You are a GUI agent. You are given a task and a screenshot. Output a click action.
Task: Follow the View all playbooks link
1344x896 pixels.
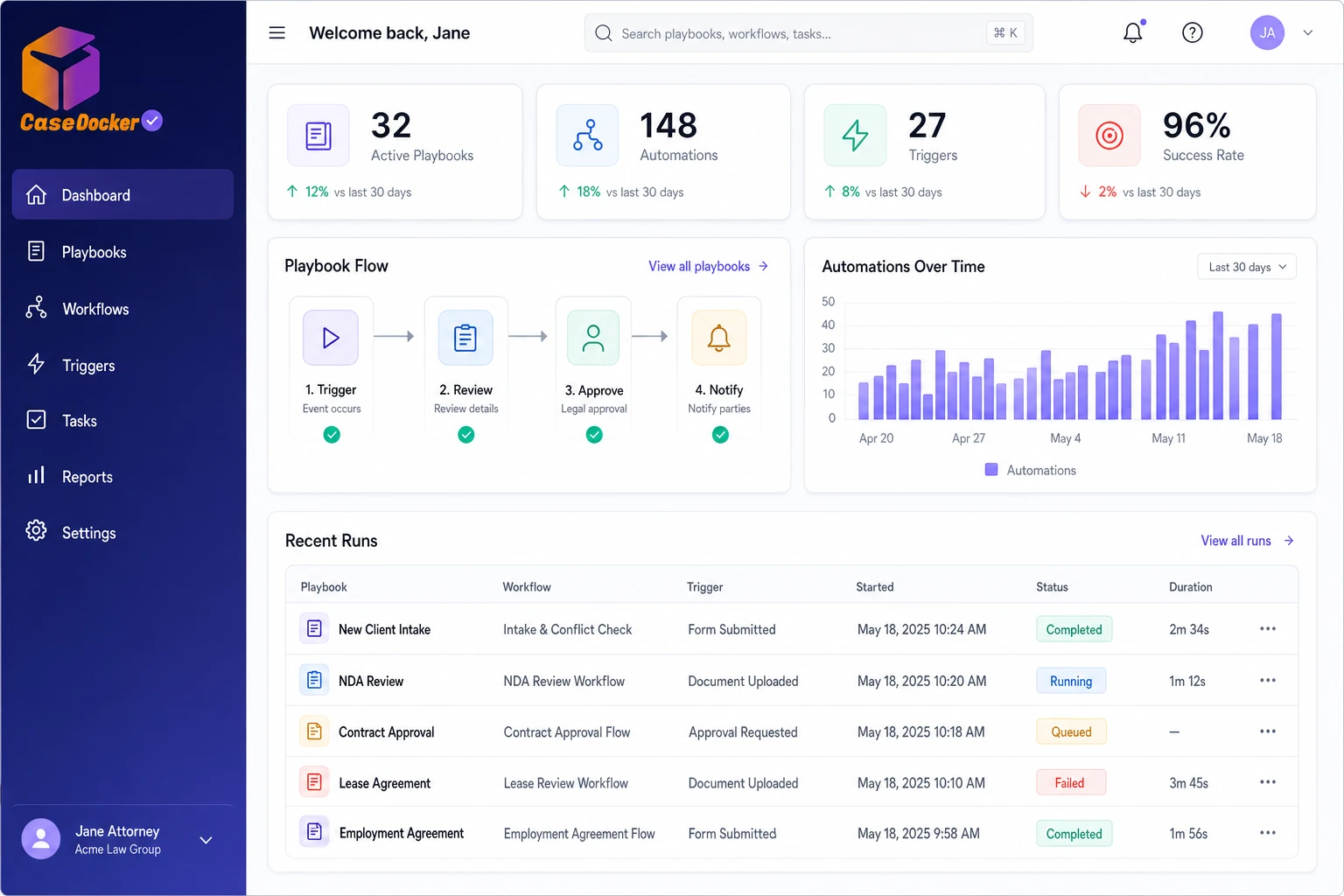pos(708,266)
